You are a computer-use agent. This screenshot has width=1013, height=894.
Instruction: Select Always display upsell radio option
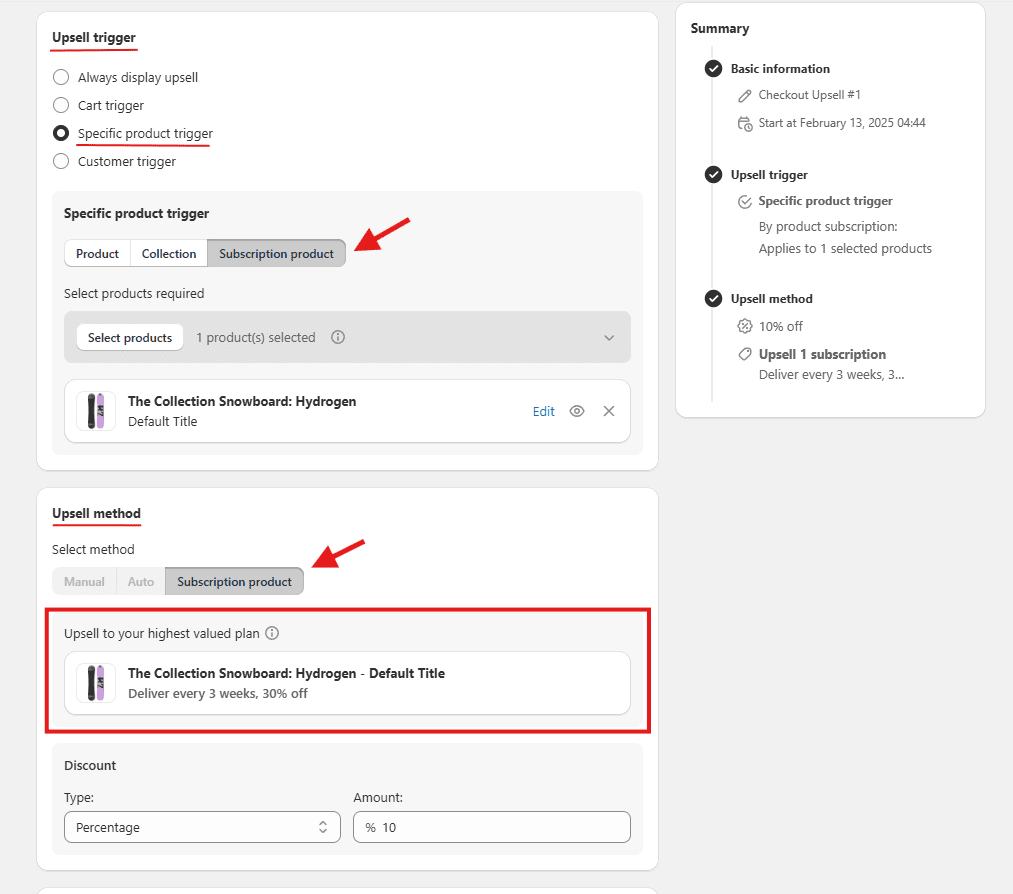61,77
